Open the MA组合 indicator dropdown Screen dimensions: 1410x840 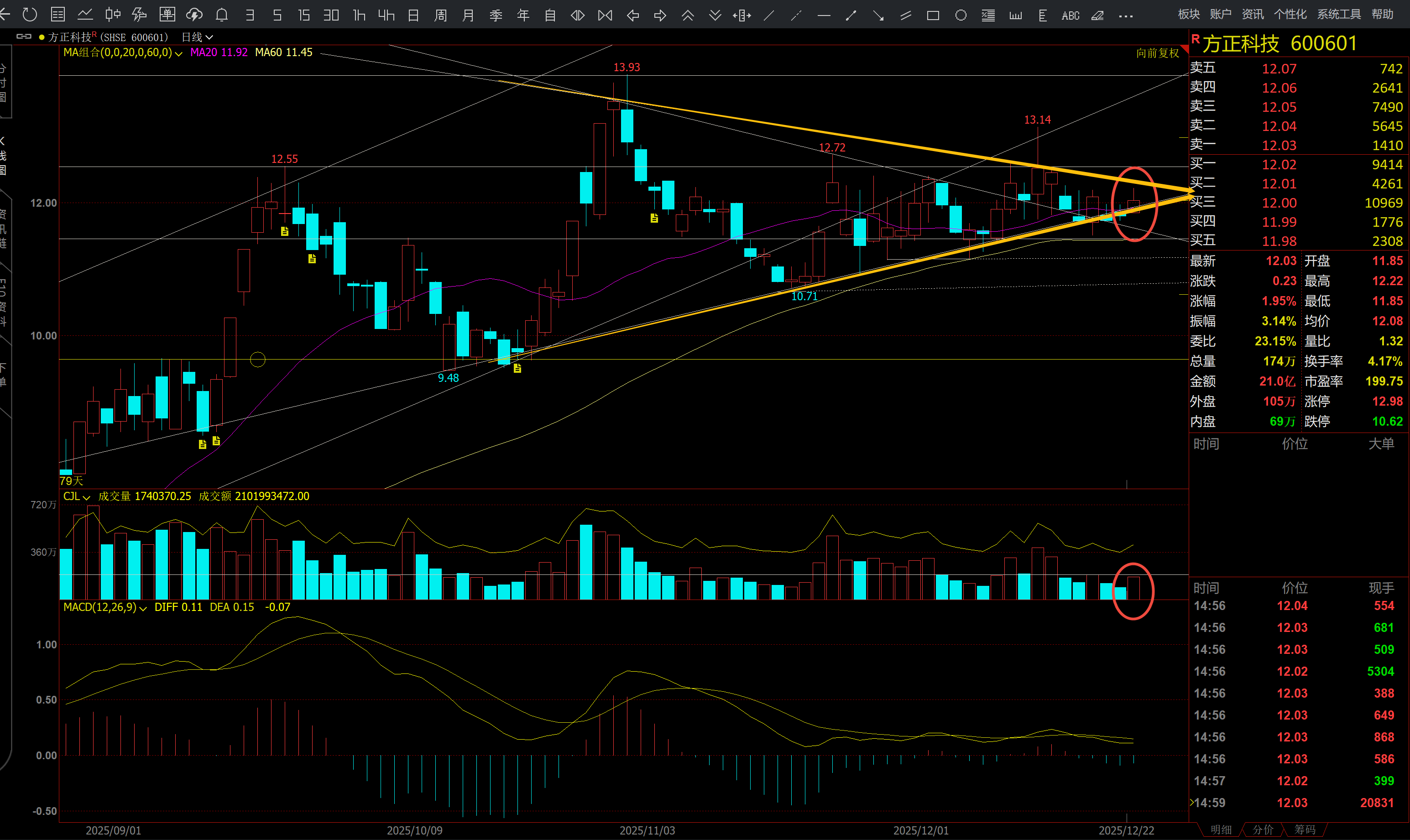pos(179,53)
